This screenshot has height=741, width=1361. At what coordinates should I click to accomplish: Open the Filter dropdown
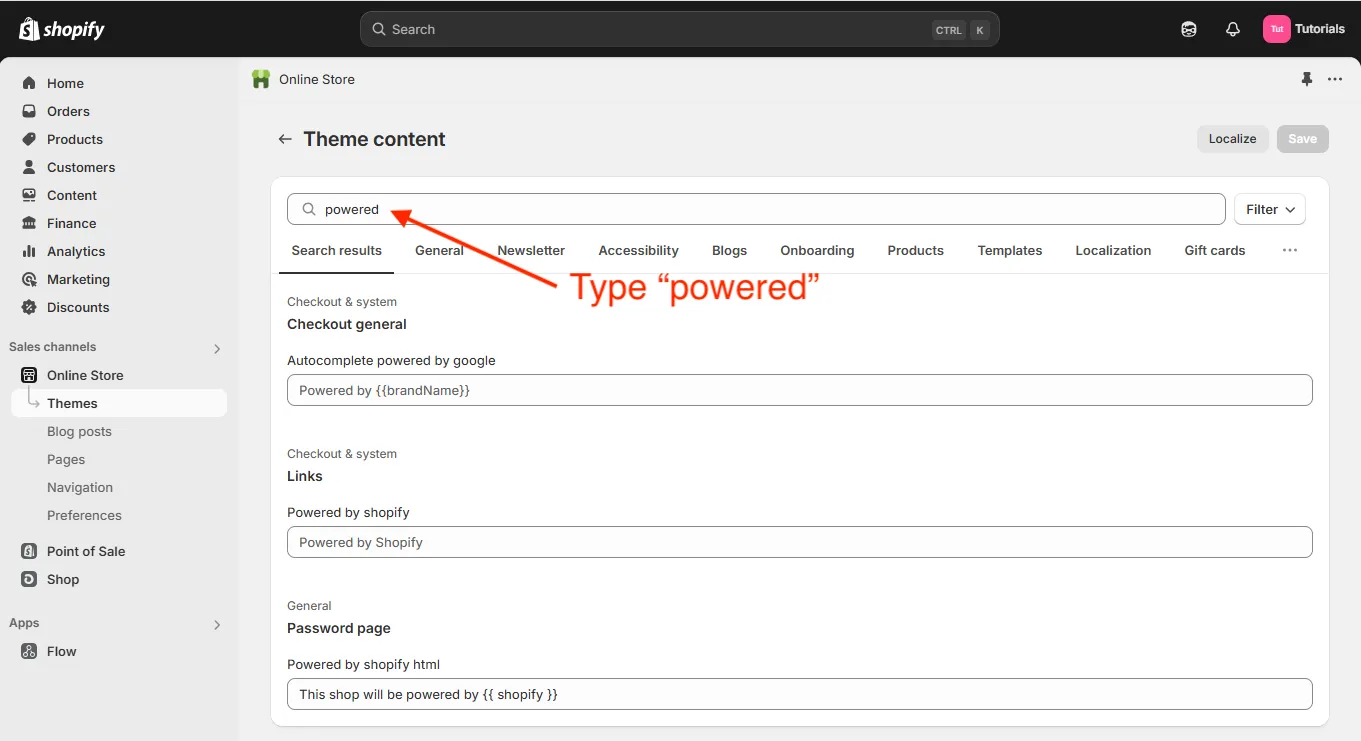[1269, 209]
